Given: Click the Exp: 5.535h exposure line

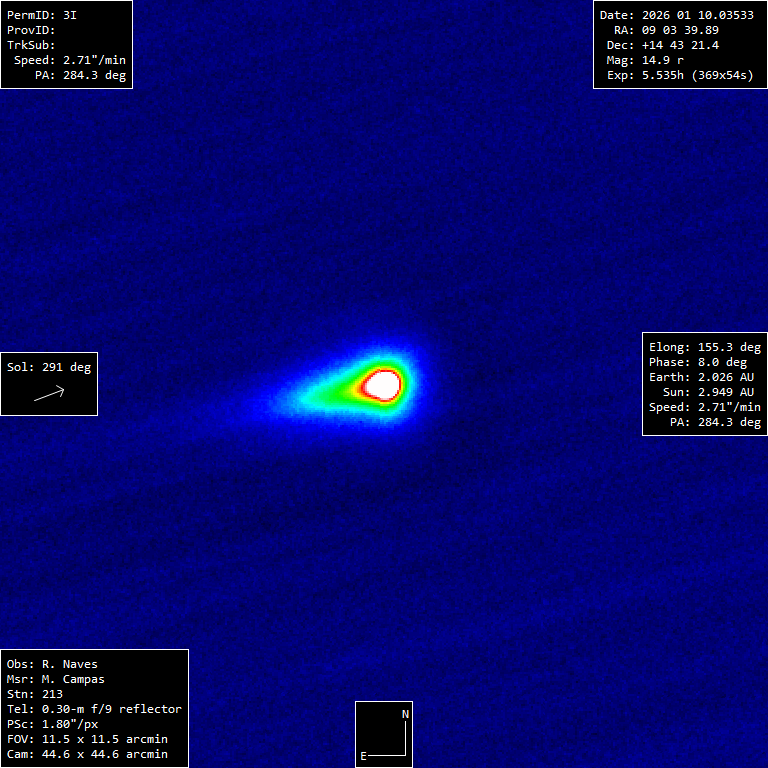Looking at the screenshot, I should click(680, 75).
